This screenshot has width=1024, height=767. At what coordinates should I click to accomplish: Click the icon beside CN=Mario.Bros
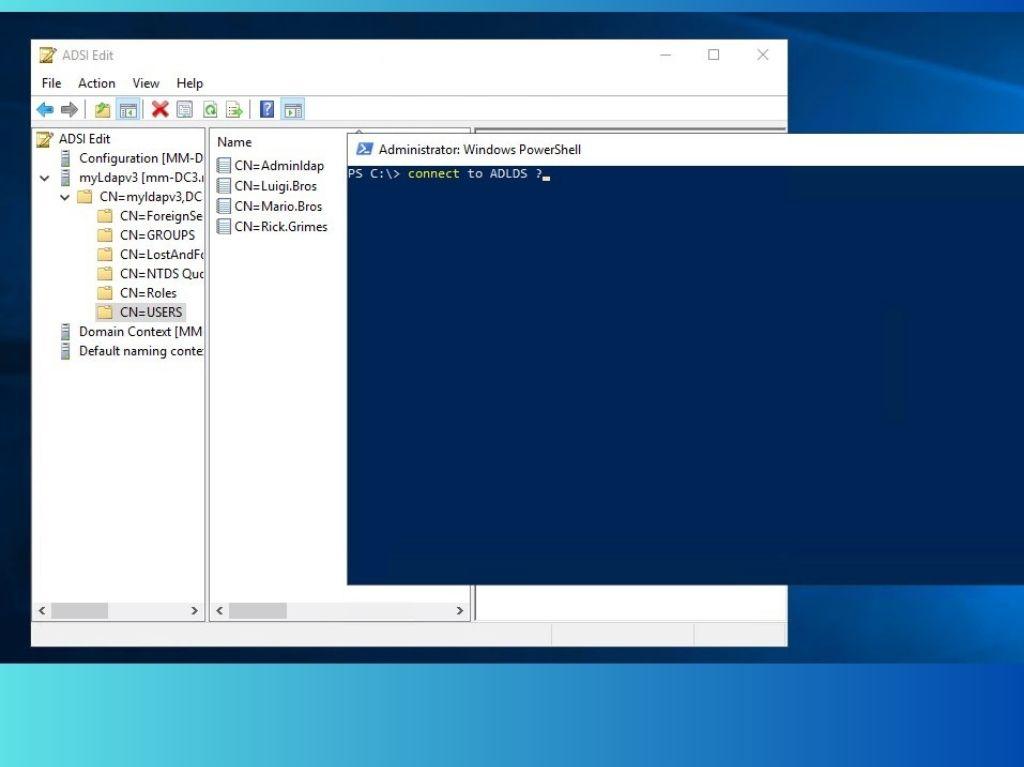tap(224, 206)
